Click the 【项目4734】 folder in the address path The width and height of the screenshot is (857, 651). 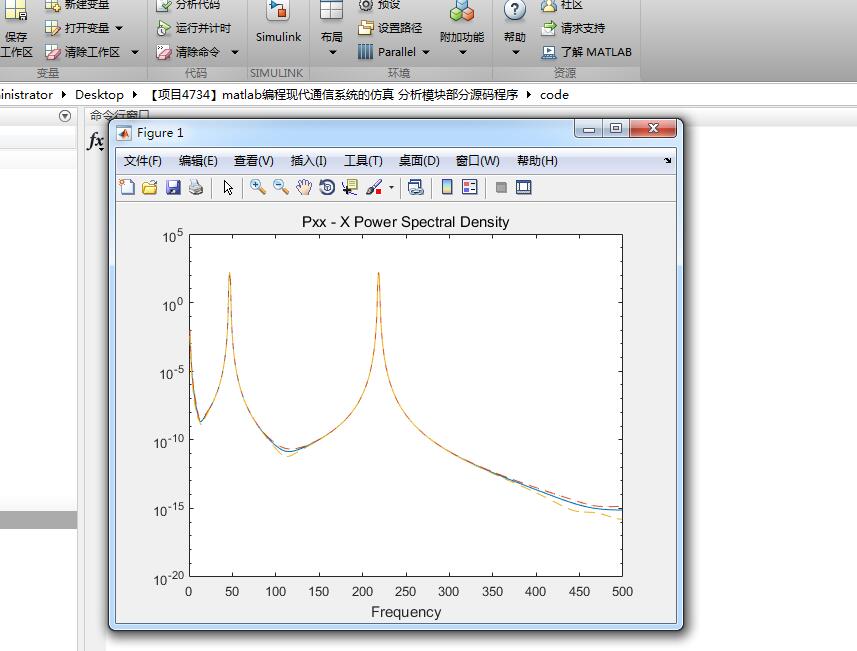tap(334, 95)
